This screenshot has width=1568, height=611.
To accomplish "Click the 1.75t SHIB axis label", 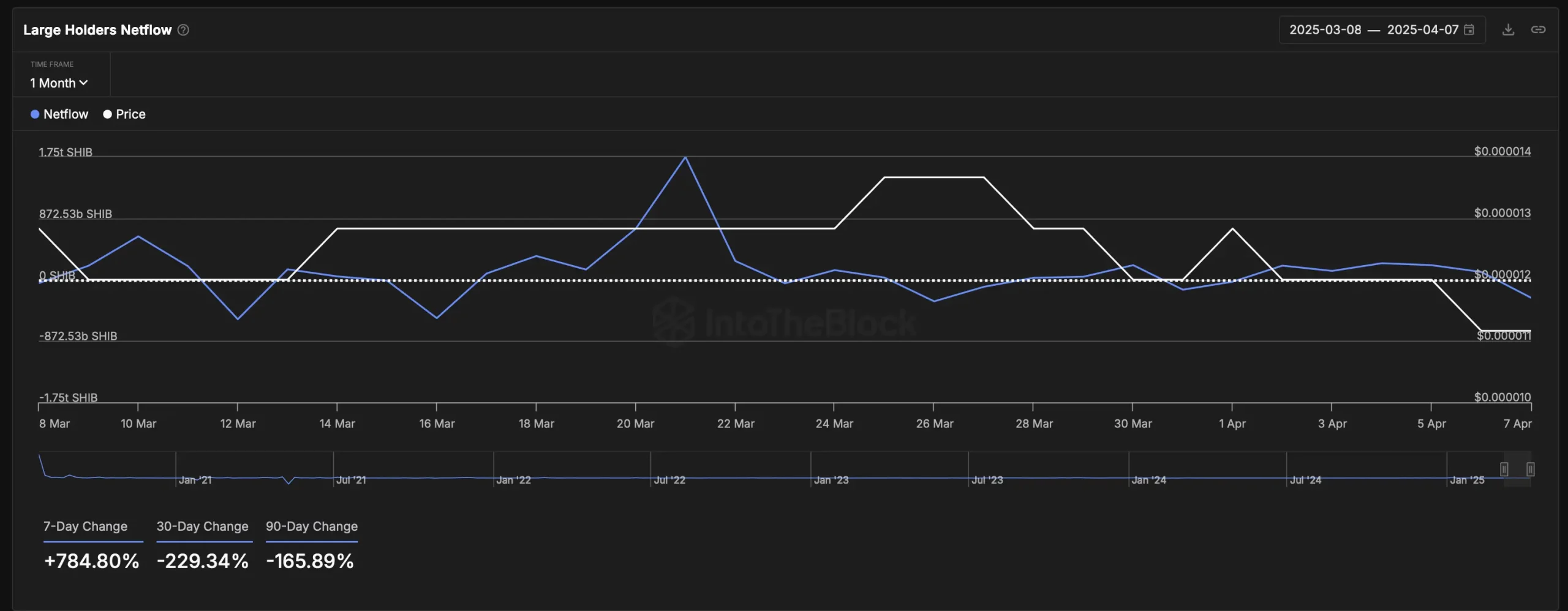I will coord(66,152).
